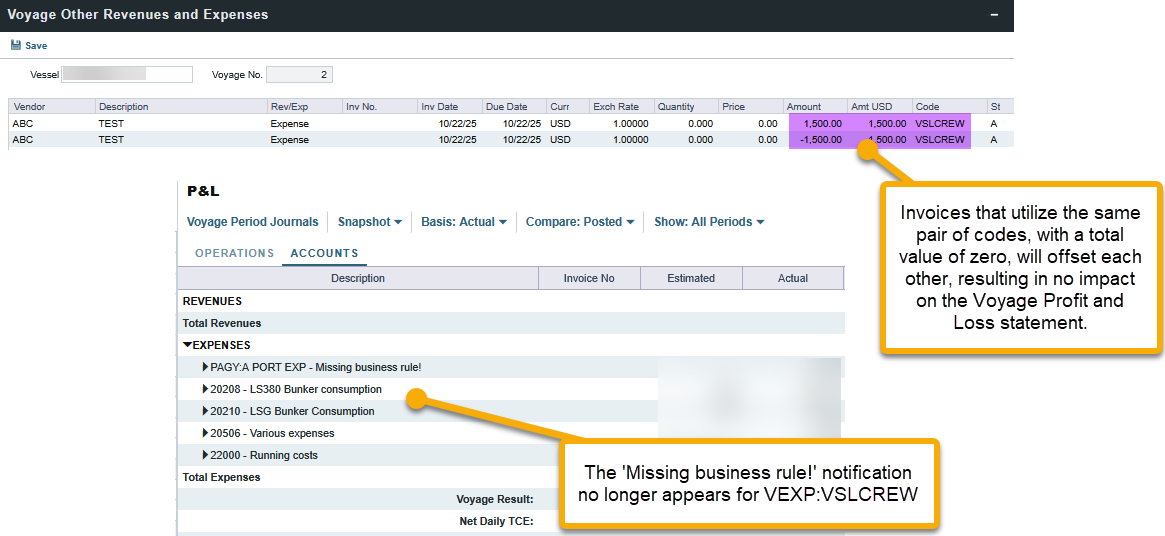Expand 20506 Various expenses row

click(206, 433)
